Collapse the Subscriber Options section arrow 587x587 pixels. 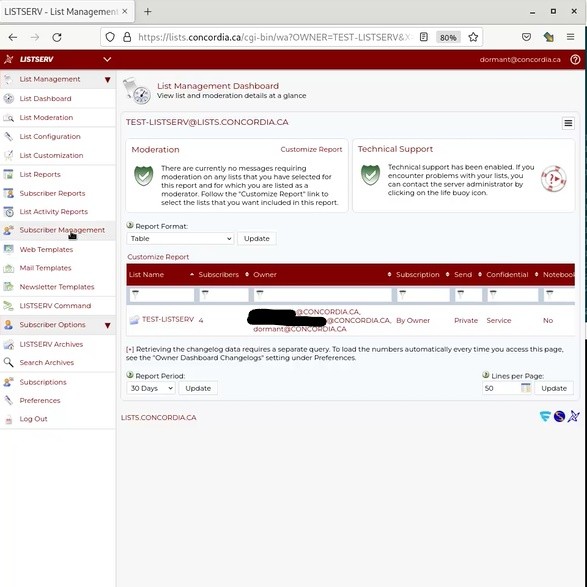[x=107, y=325]
